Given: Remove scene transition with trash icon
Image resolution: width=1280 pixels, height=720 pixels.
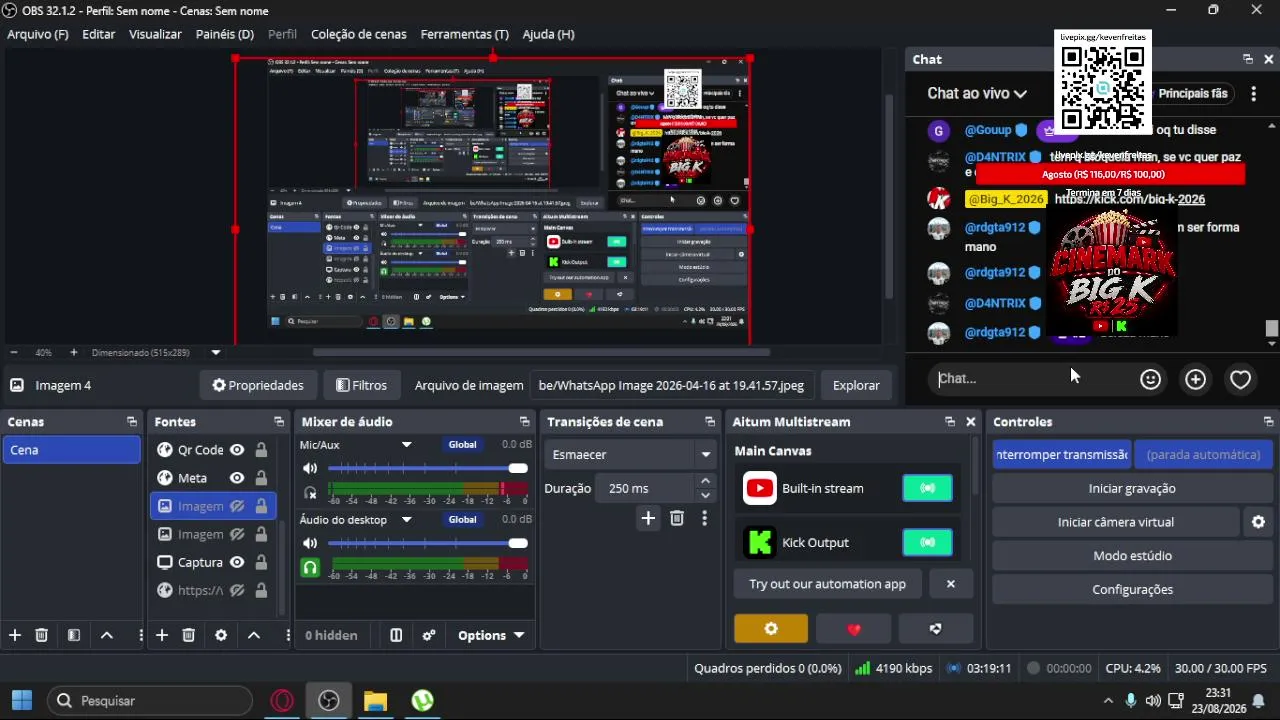Looking at the screenshot, I should (x=677, y=518).
